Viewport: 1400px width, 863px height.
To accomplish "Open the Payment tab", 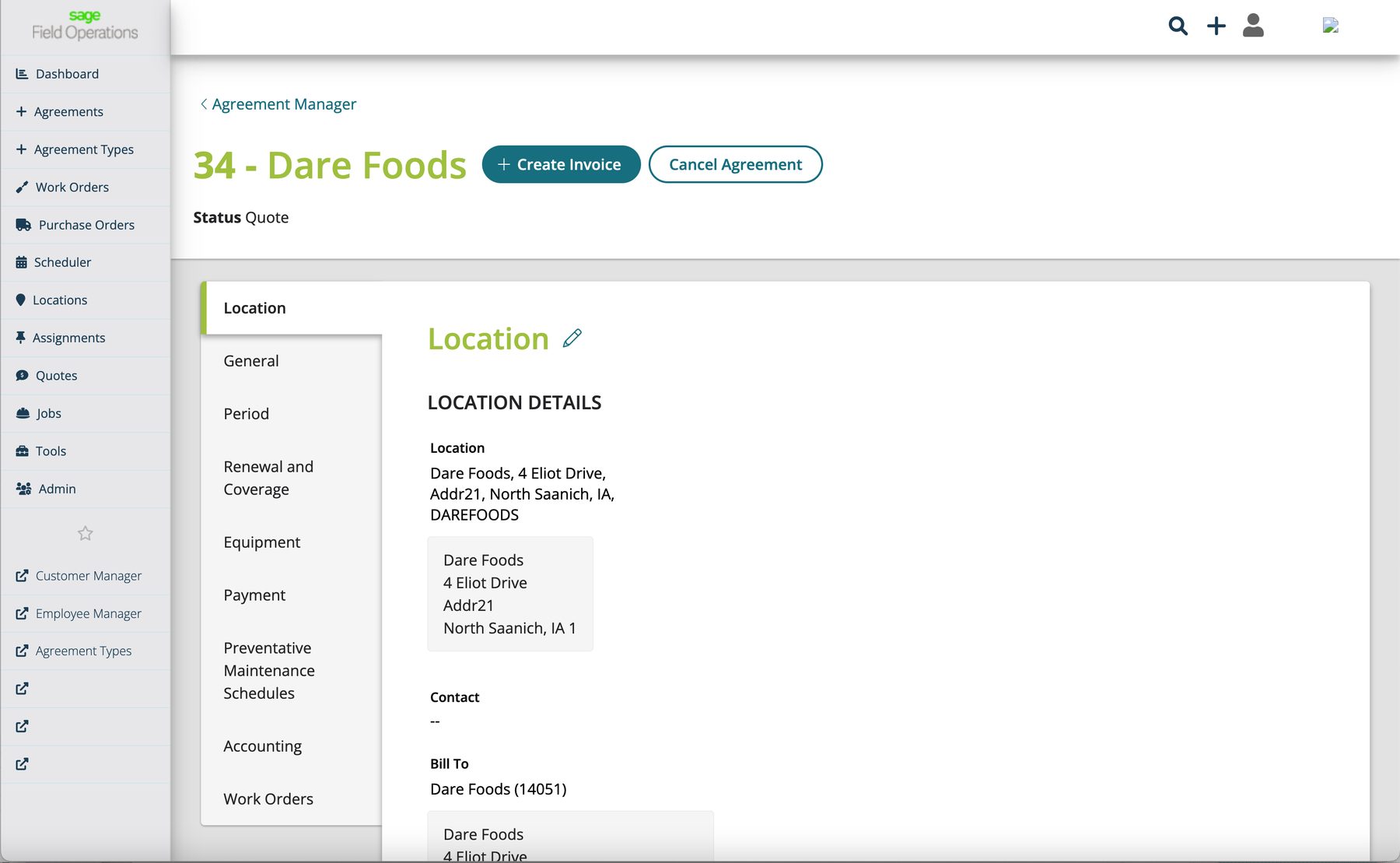I will [x=292, y=595].
